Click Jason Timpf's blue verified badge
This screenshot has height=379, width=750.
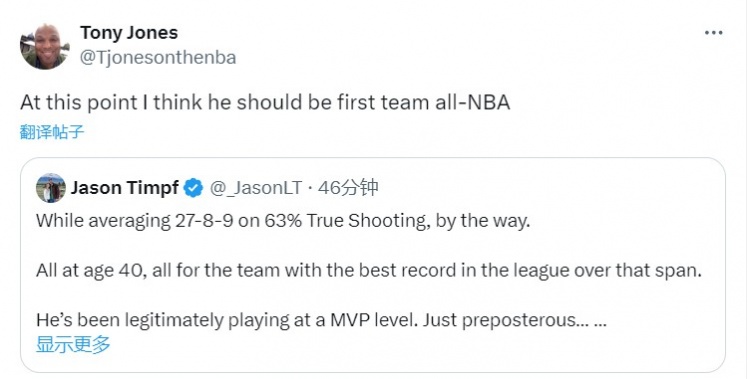tap(194, 188)
